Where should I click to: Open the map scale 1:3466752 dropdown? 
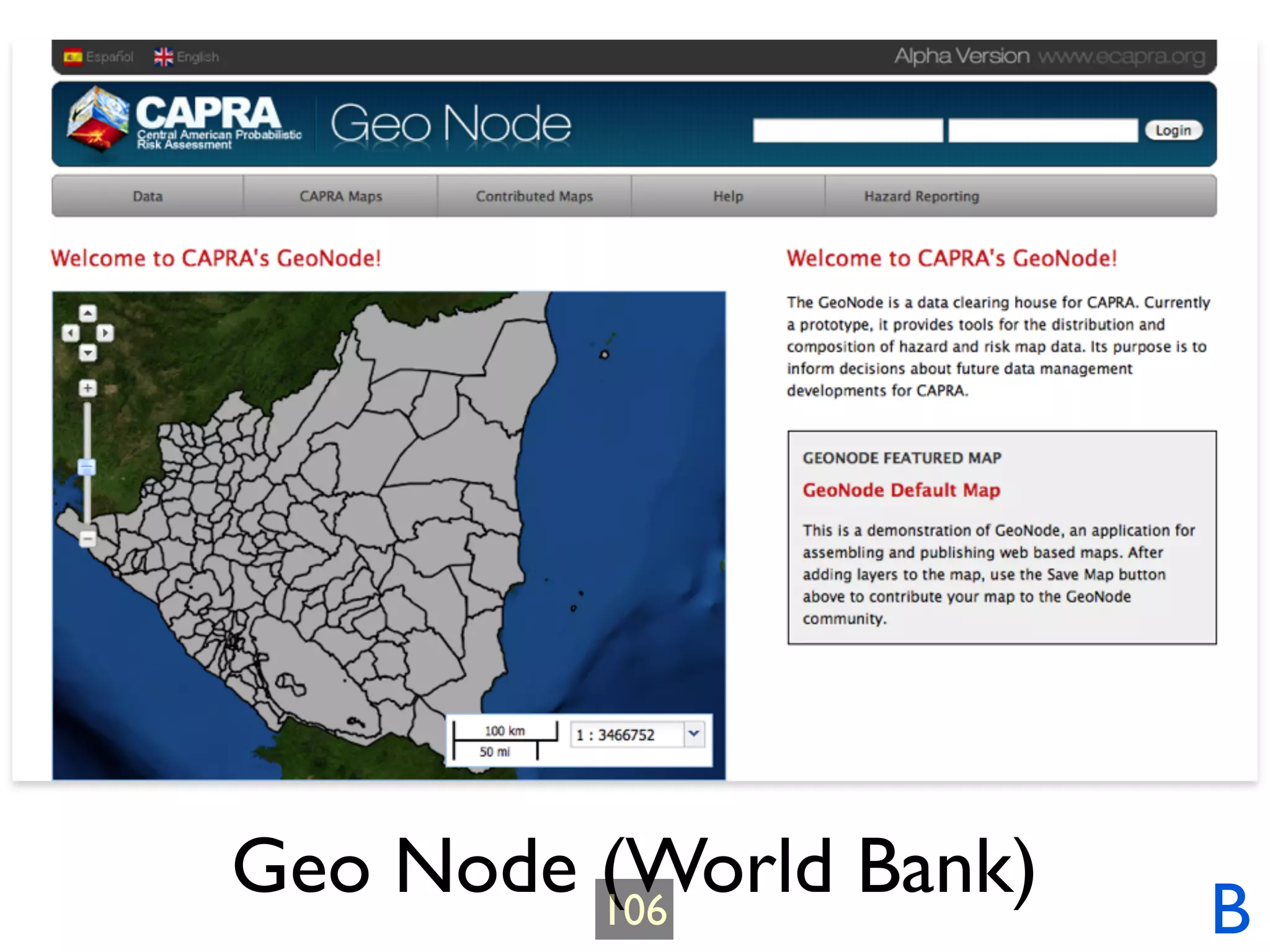[694, 734]
